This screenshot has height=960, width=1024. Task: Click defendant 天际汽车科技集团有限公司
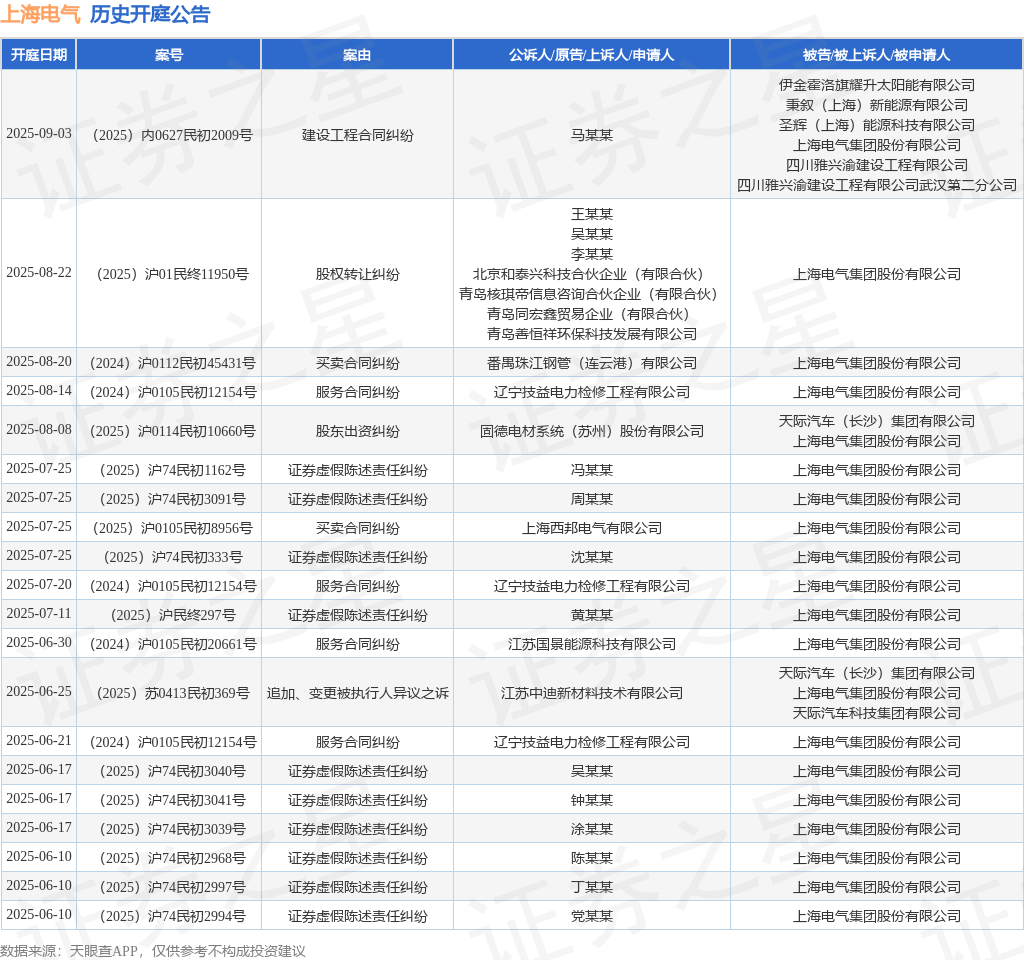876,713
